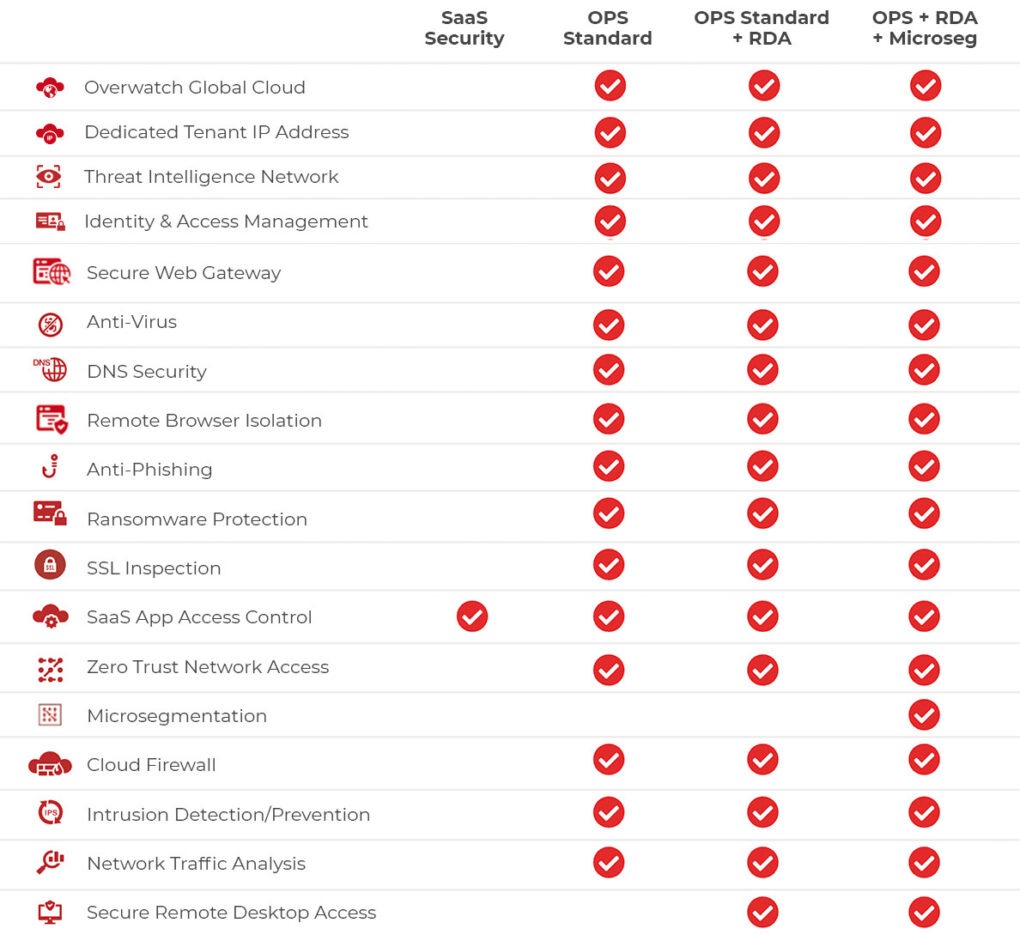This screenshot has width=1020, height=935.
Task: Click the Network Traffic Analysis magnifier icon
Action: (50, 861)
